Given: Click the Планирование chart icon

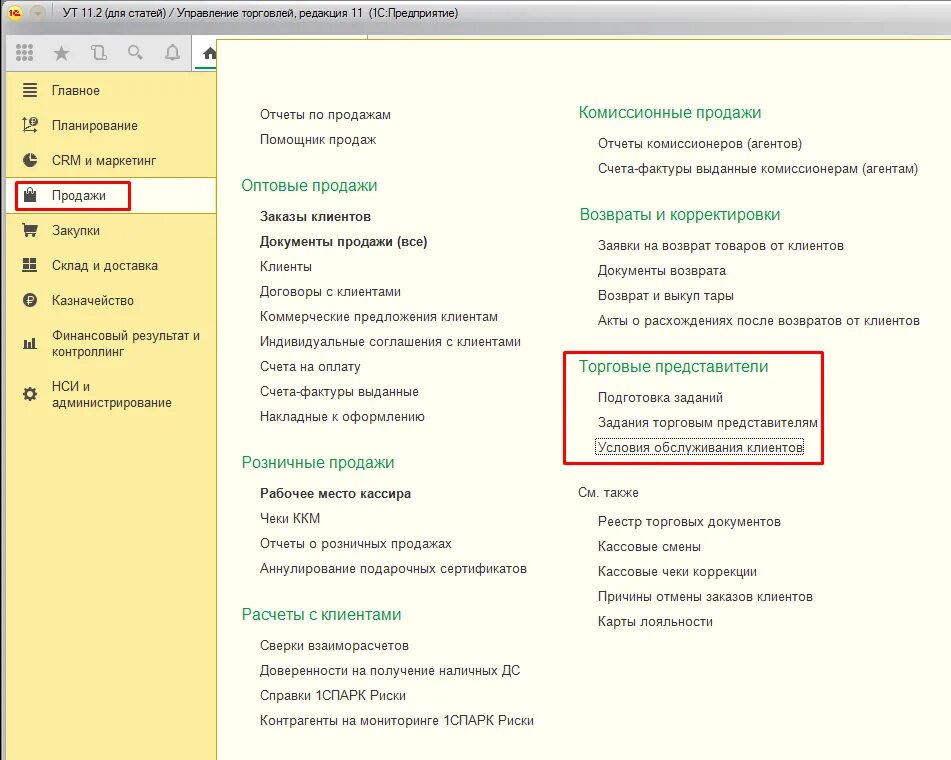Looking at the screenshot, I should click(x=30, y=125).
